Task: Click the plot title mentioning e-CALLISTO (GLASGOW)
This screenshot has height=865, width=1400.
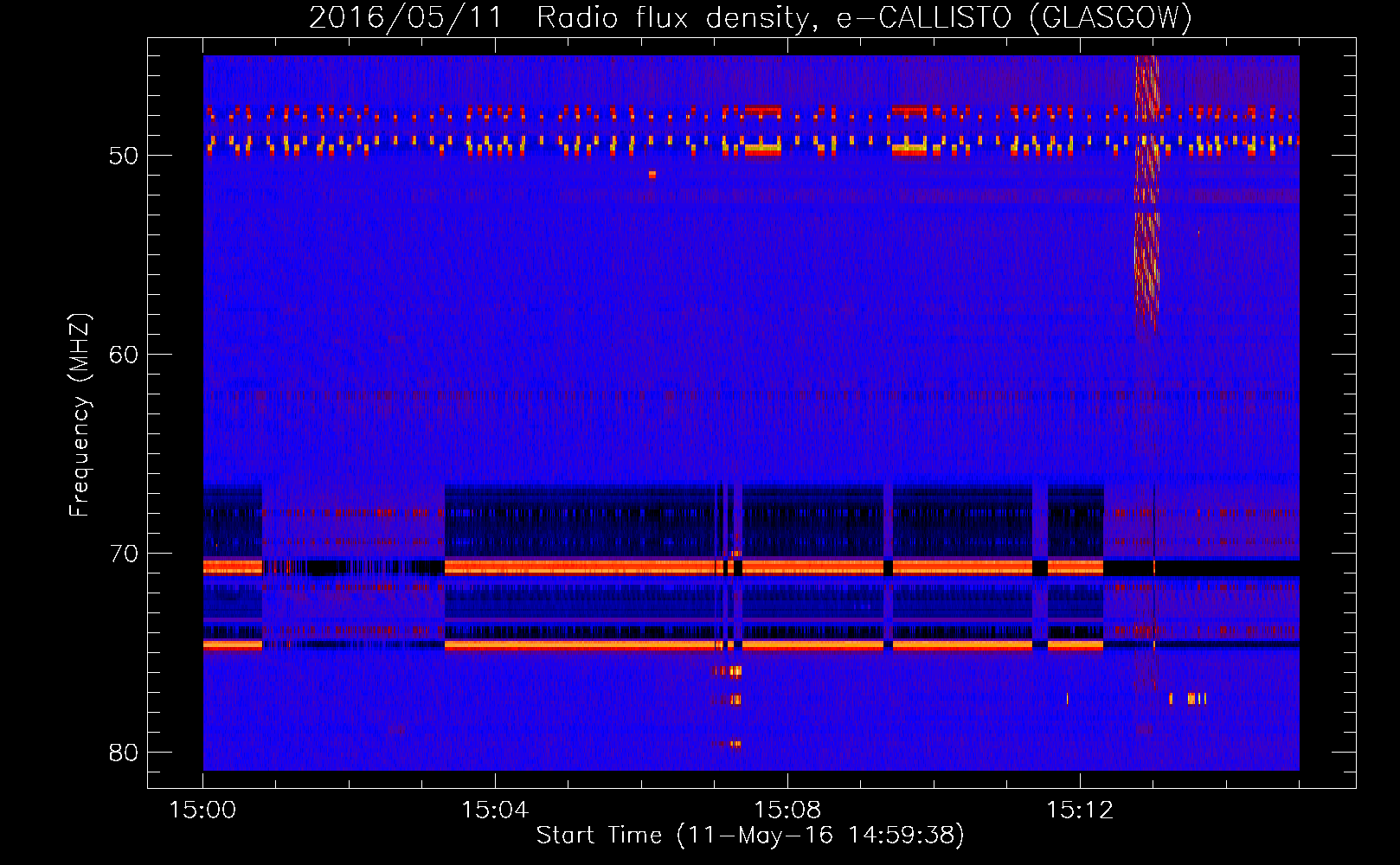Action: tap(750, 17)
